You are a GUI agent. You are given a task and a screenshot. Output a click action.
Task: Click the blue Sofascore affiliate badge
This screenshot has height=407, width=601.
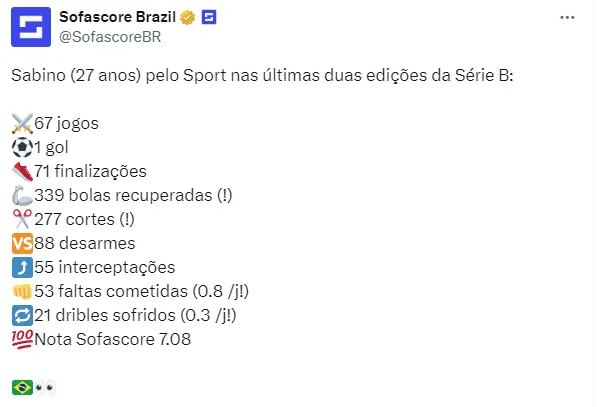211,18
